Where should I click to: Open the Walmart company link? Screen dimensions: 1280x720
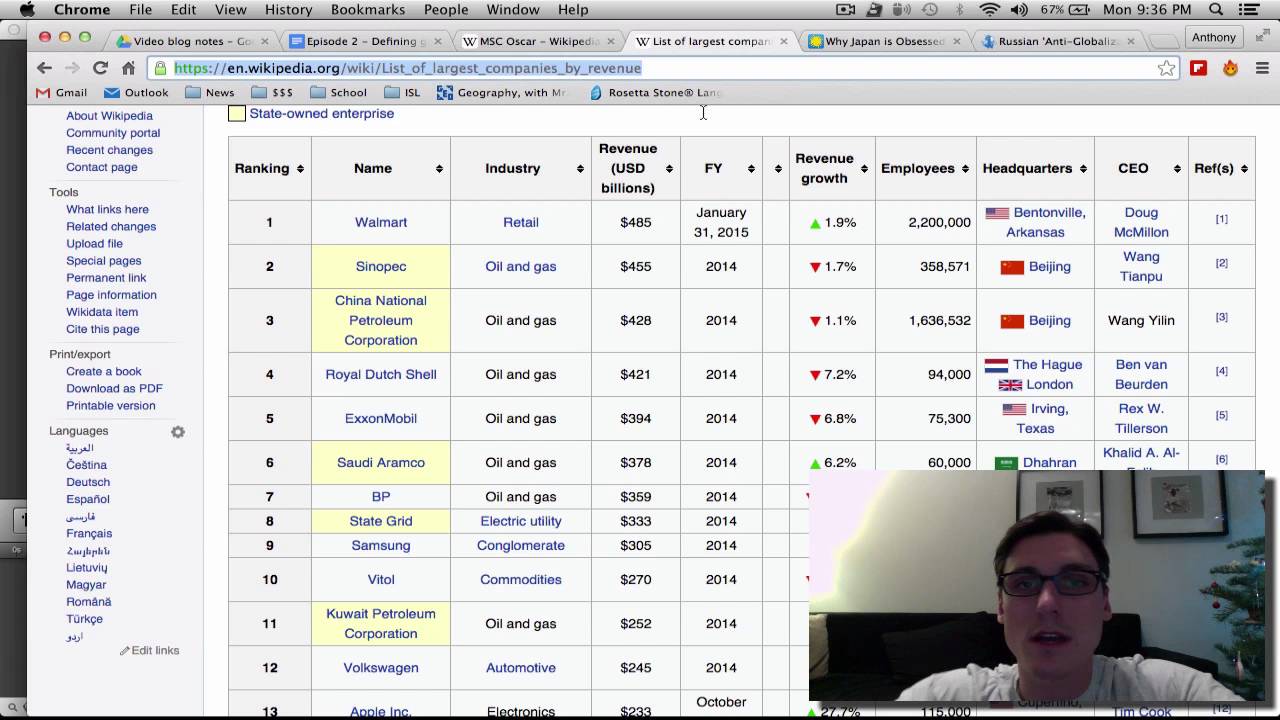point(381,223)
